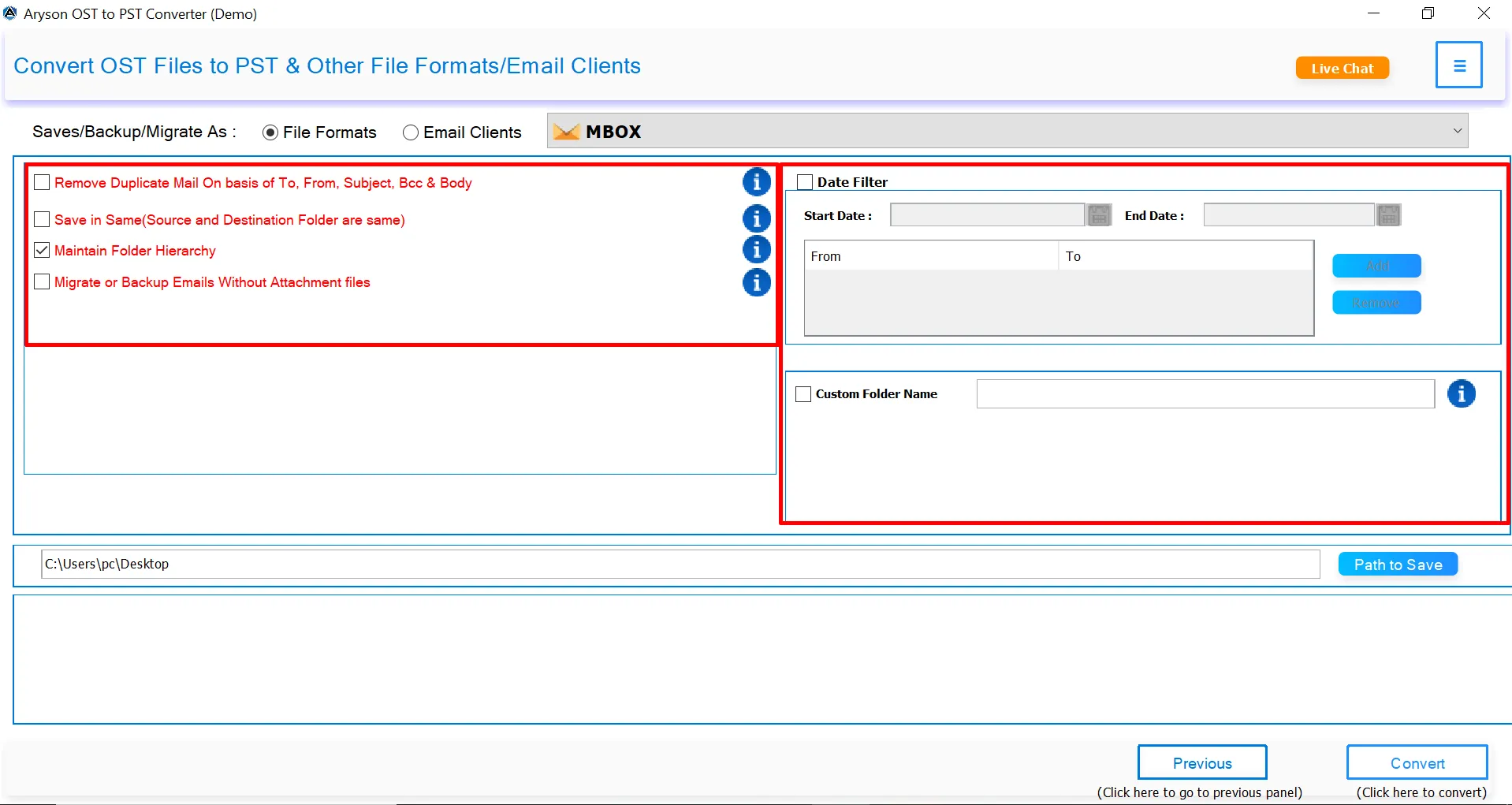Tick Save in Same folder checkbox
Viewport: 1512px width, 805px height.
point(42,219)
